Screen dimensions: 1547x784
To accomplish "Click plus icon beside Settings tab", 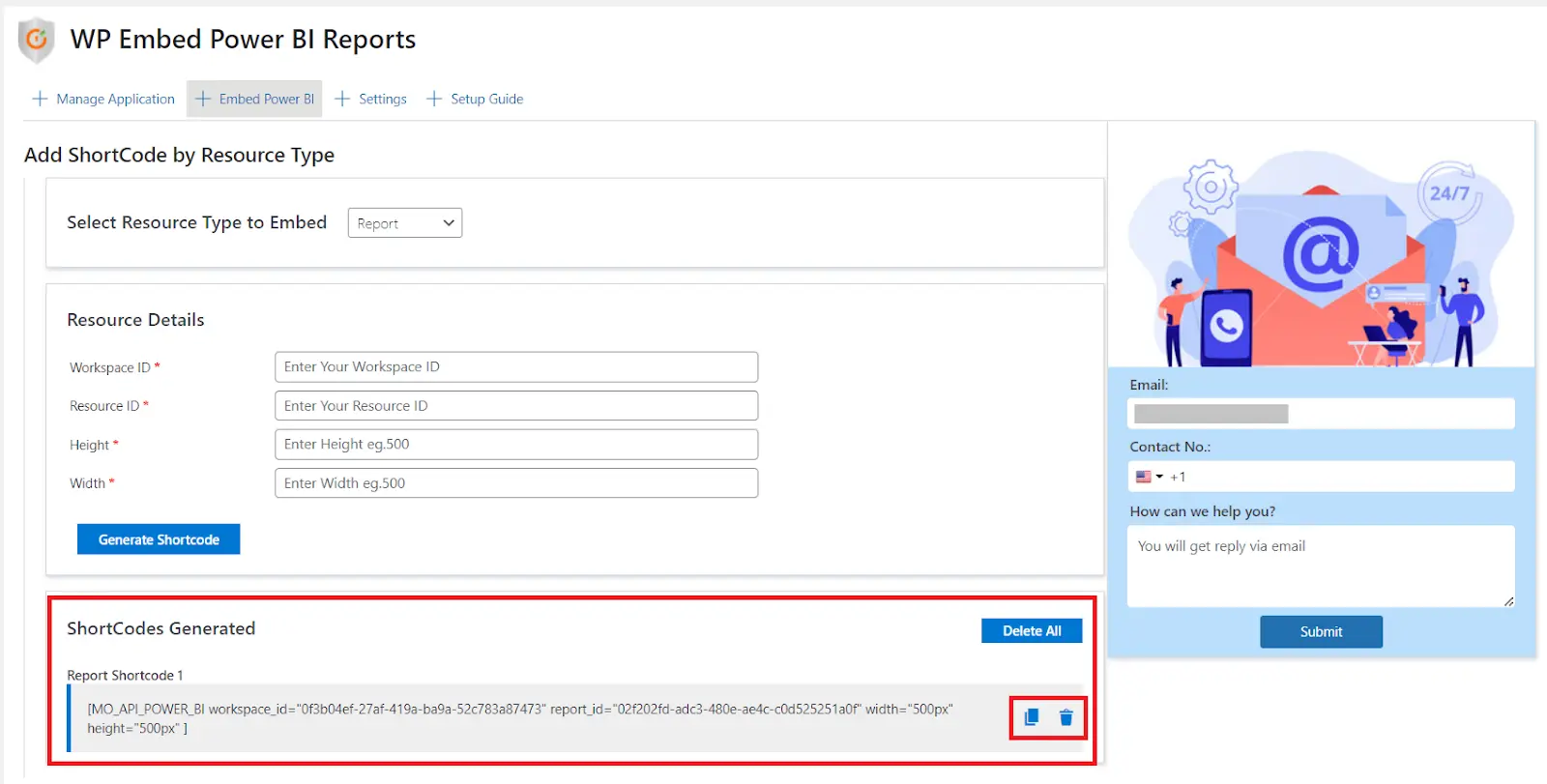I will [x=342, y=99].
